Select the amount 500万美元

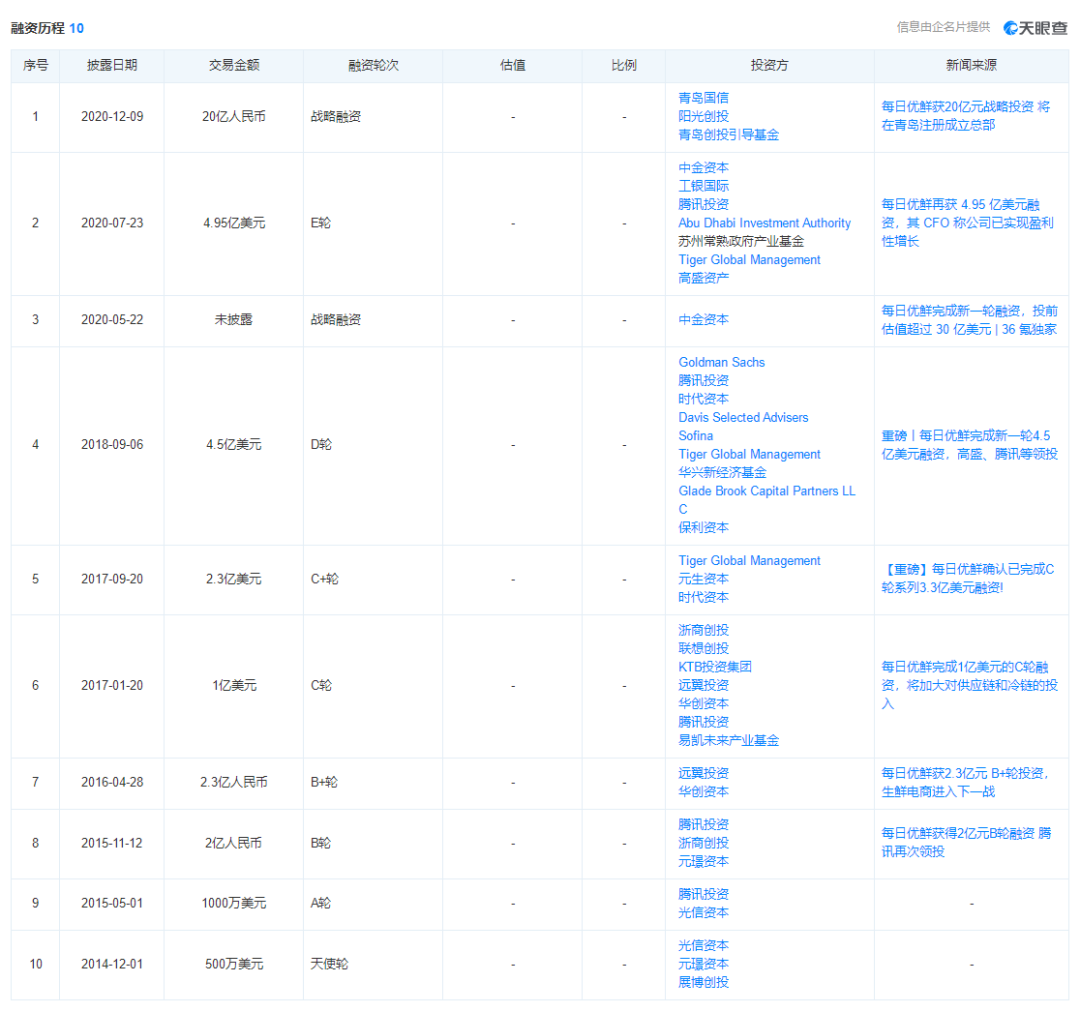click(x=234, y=964)
